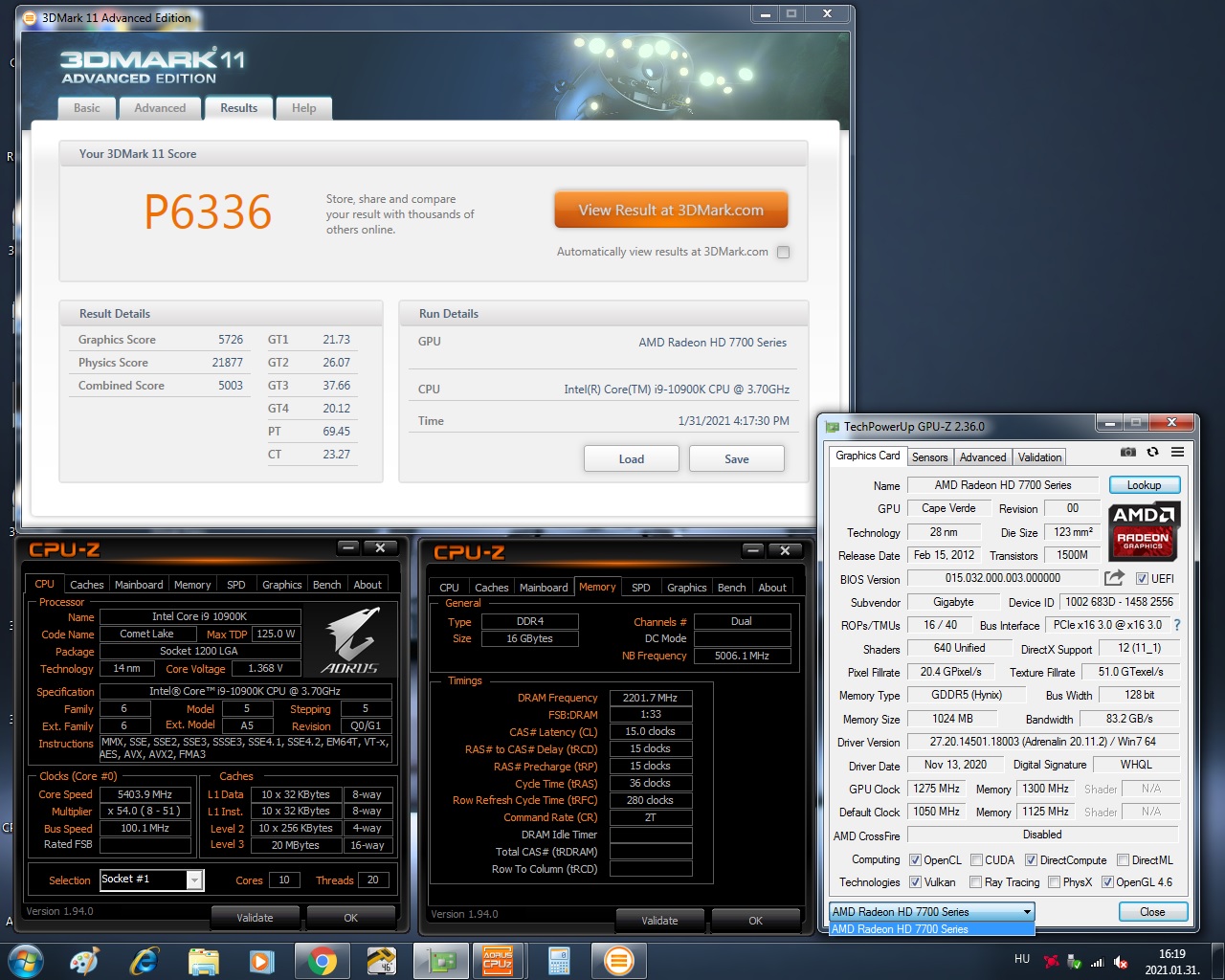Open Paint from the taskbar
The height and width of the screenshot is (980, 1225).
[84, 961]
